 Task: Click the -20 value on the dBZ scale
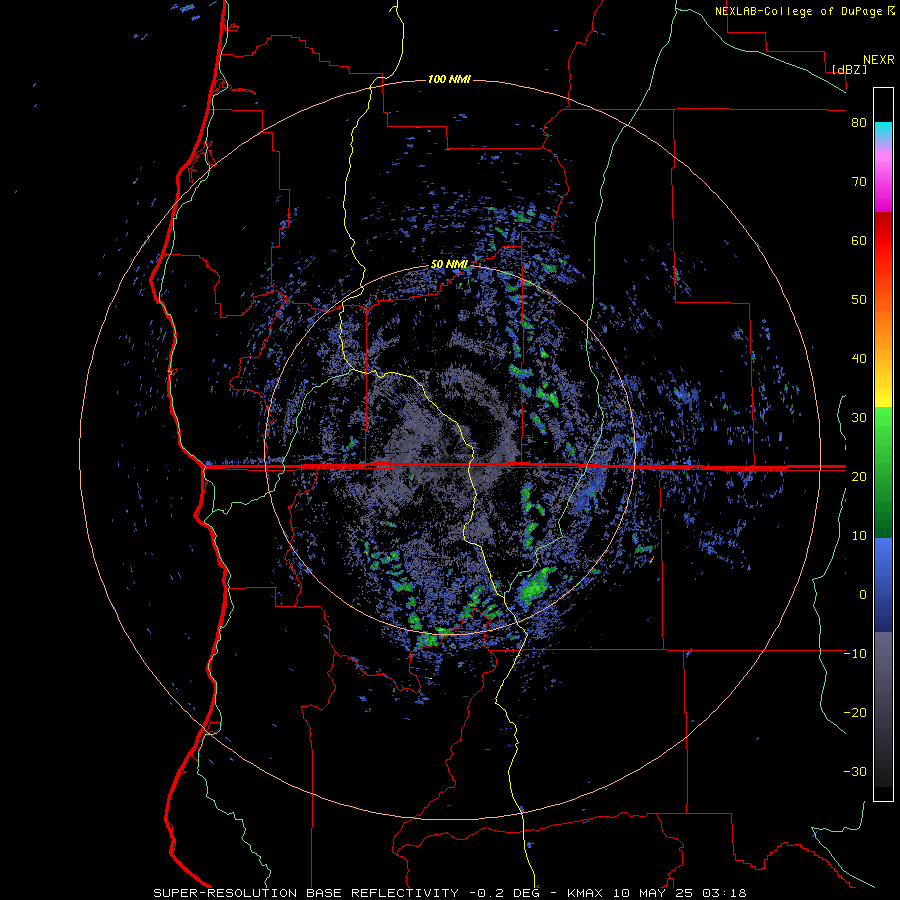[x=855, y=713]
